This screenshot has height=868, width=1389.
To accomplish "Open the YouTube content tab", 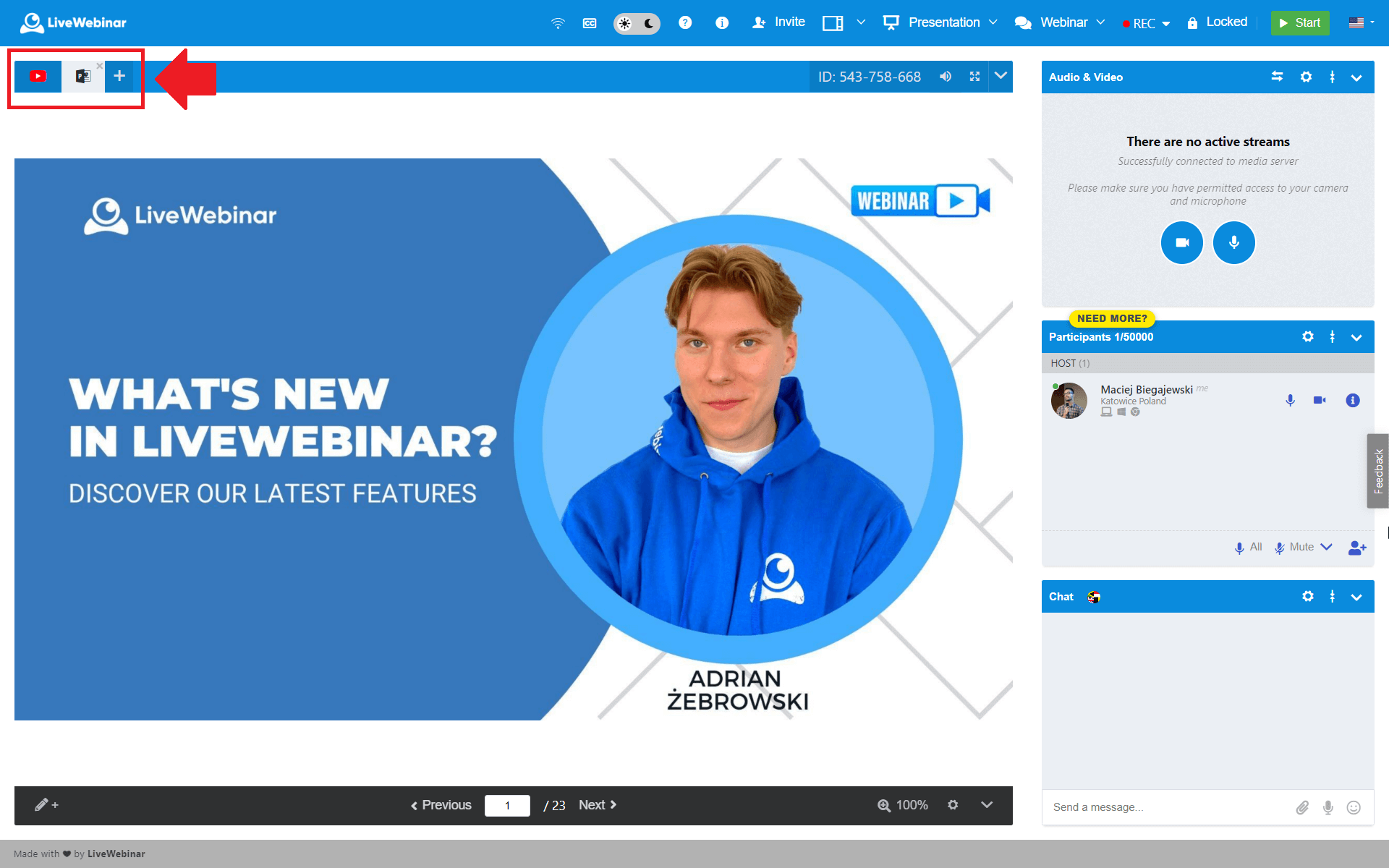I will tap(38, 76).
